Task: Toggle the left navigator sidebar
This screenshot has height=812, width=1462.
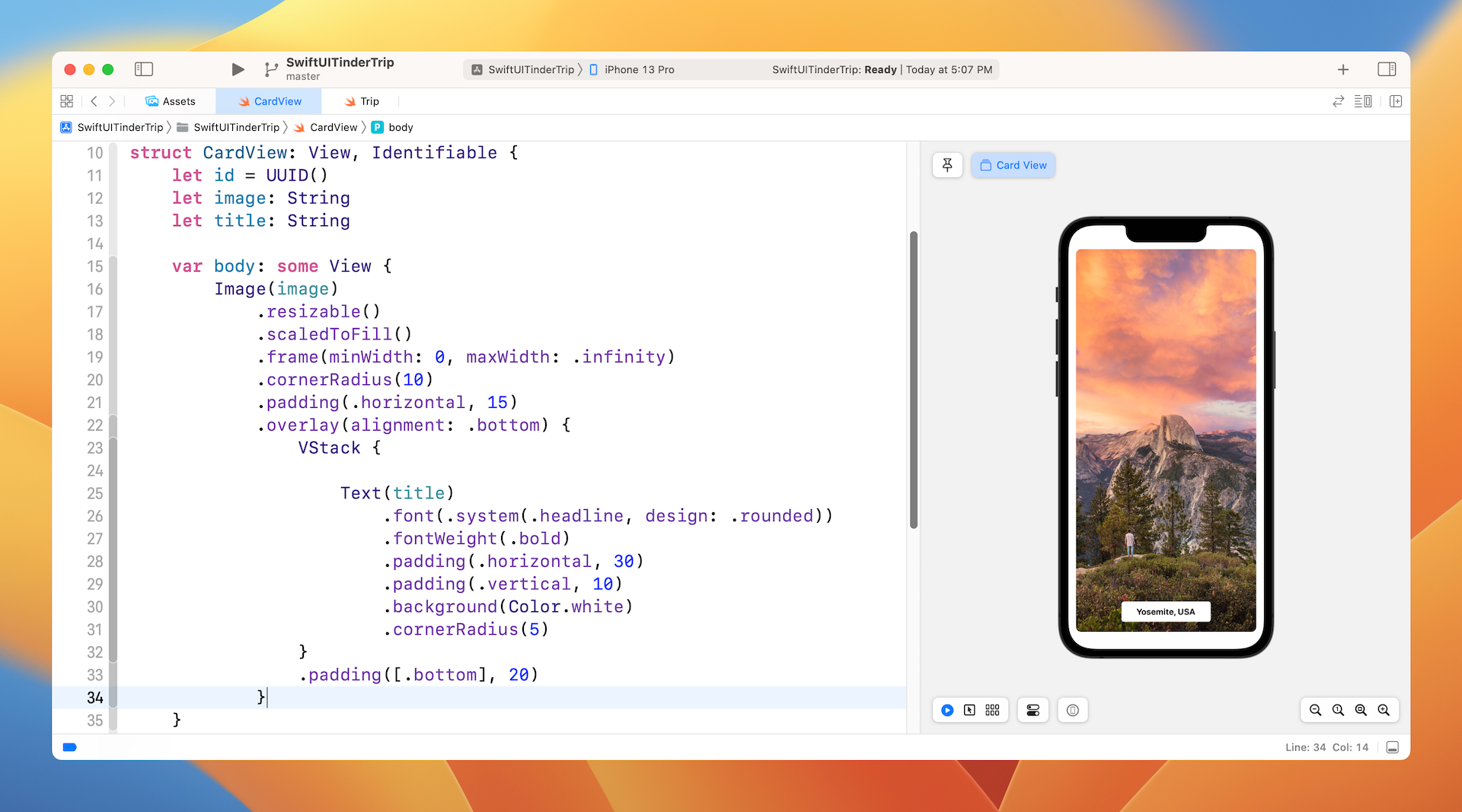Action: pos(144,69)
